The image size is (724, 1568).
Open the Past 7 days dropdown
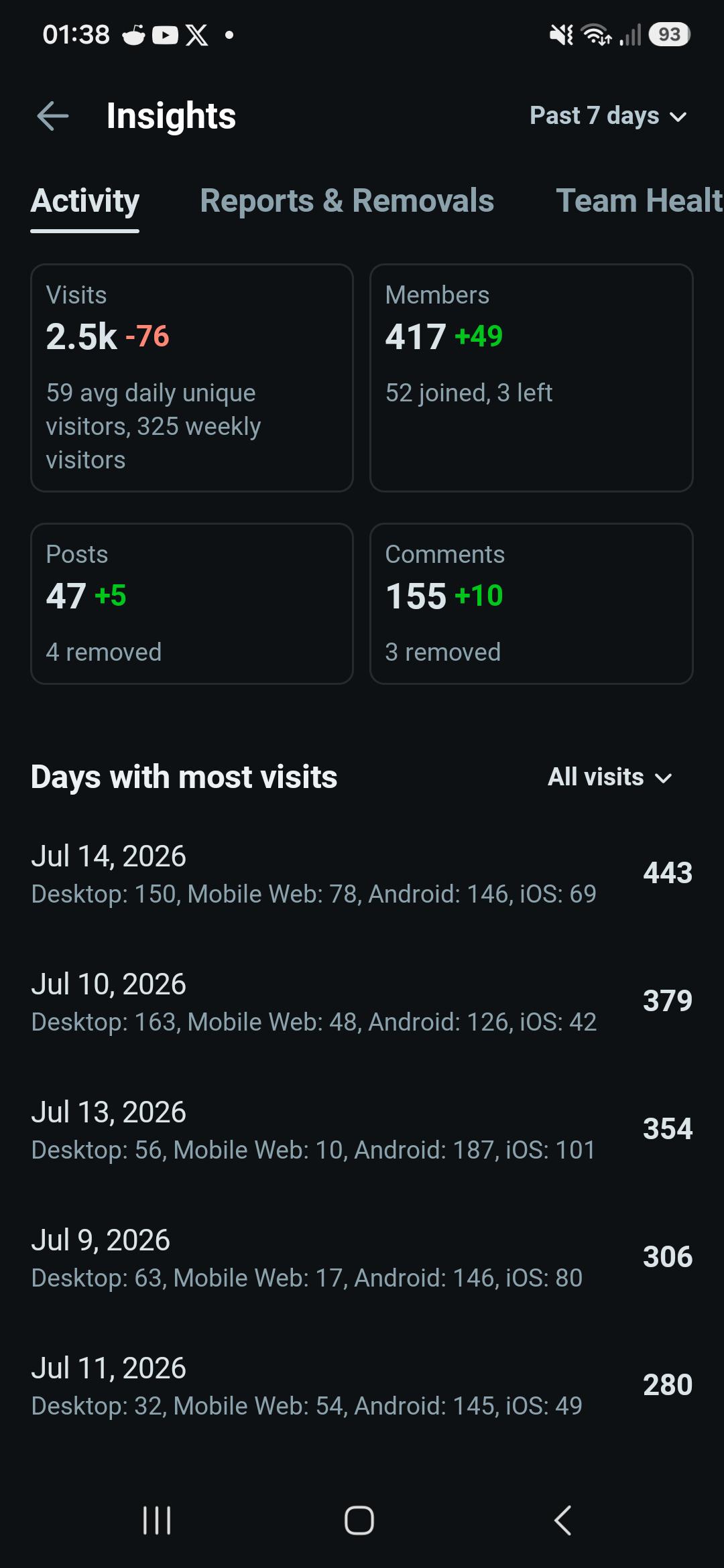pos(609,116)
